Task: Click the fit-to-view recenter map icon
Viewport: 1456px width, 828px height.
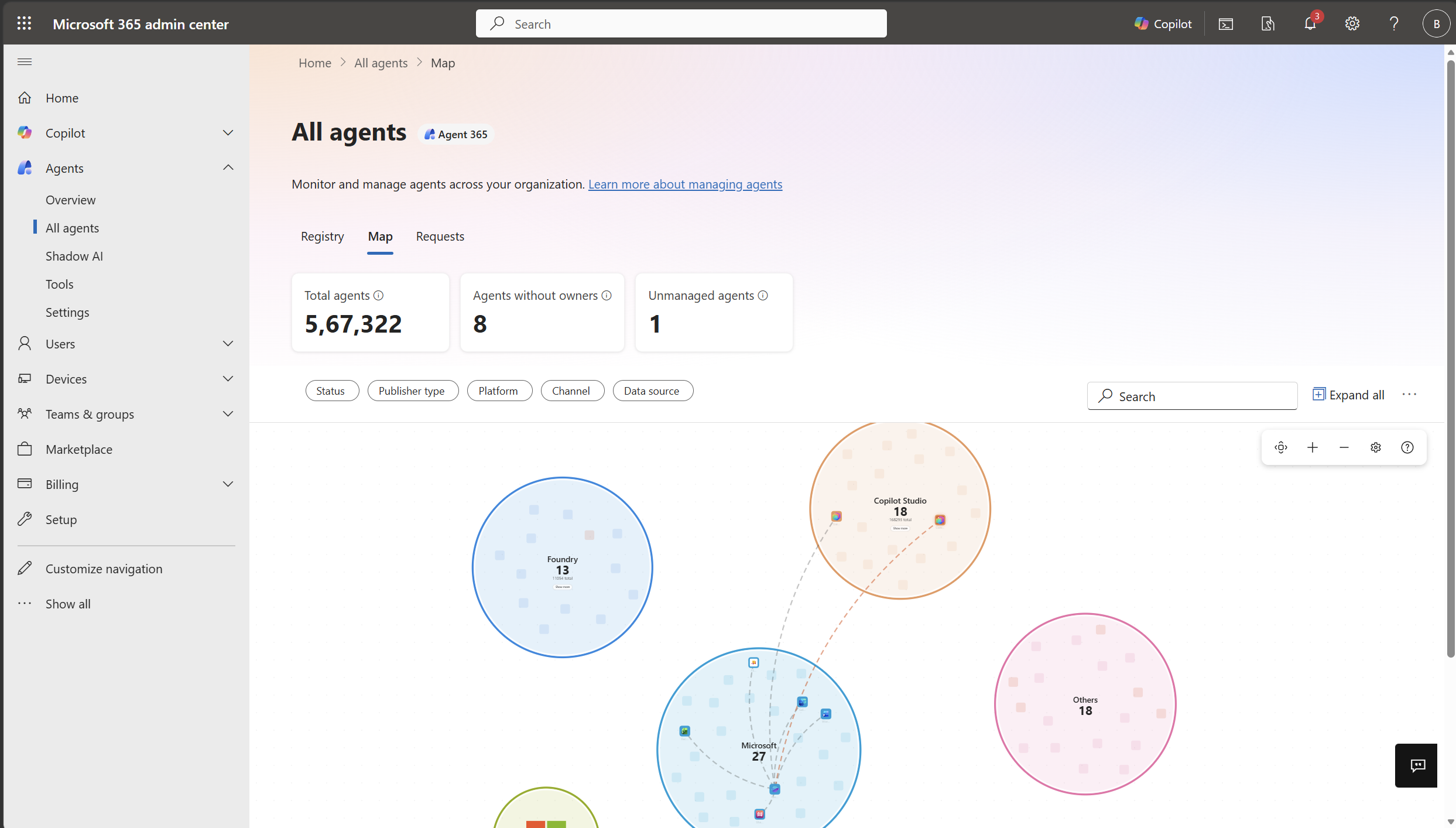Action: click(x=1281, y=447)
